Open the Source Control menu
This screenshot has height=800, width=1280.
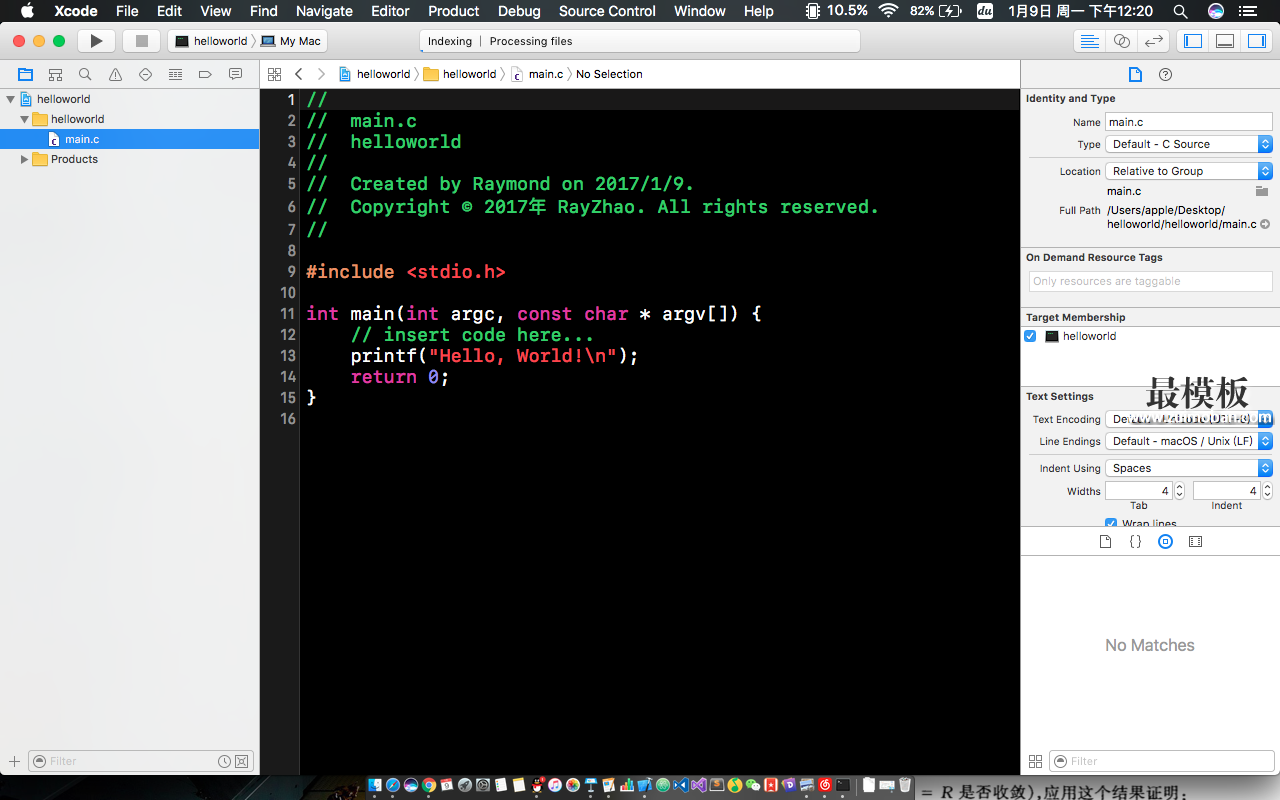coord(607,11)
